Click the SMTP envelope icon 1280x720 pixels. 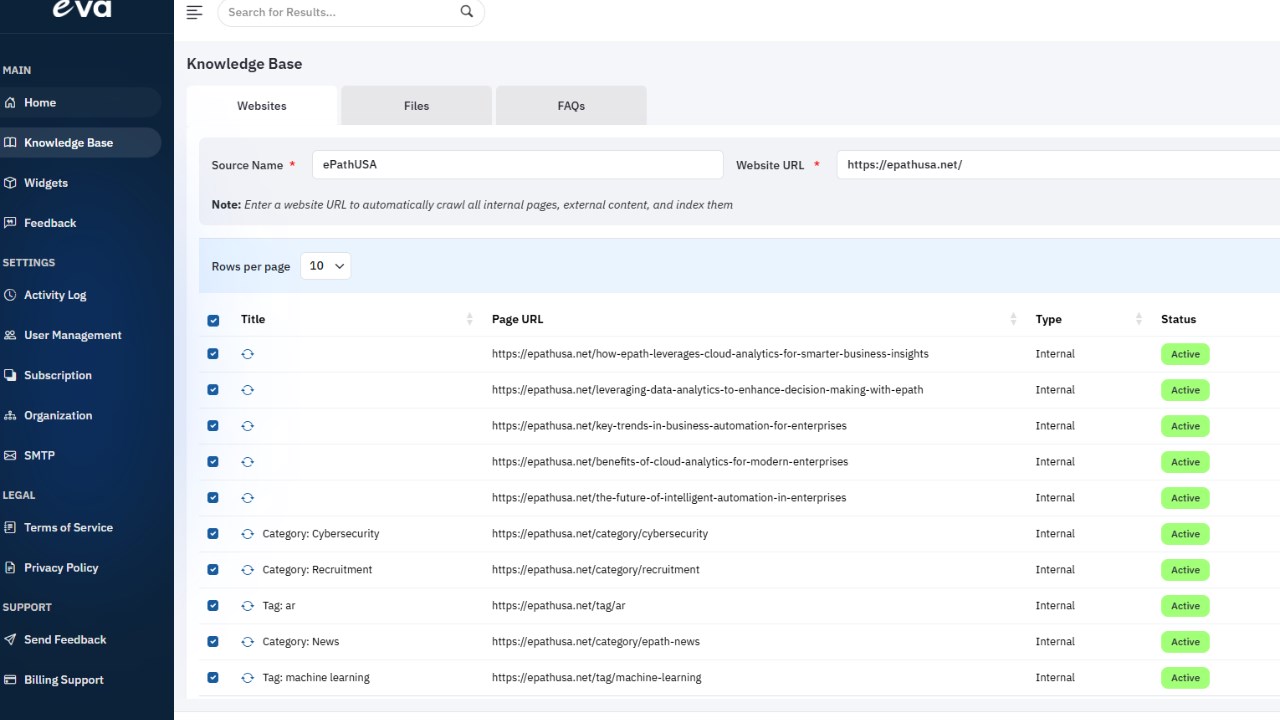pyautogui.click(x=10, y=455)
